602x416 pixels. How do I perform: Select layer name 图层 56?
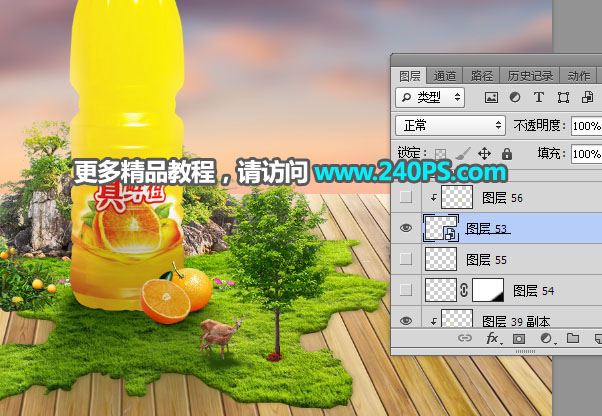(502, 198)
